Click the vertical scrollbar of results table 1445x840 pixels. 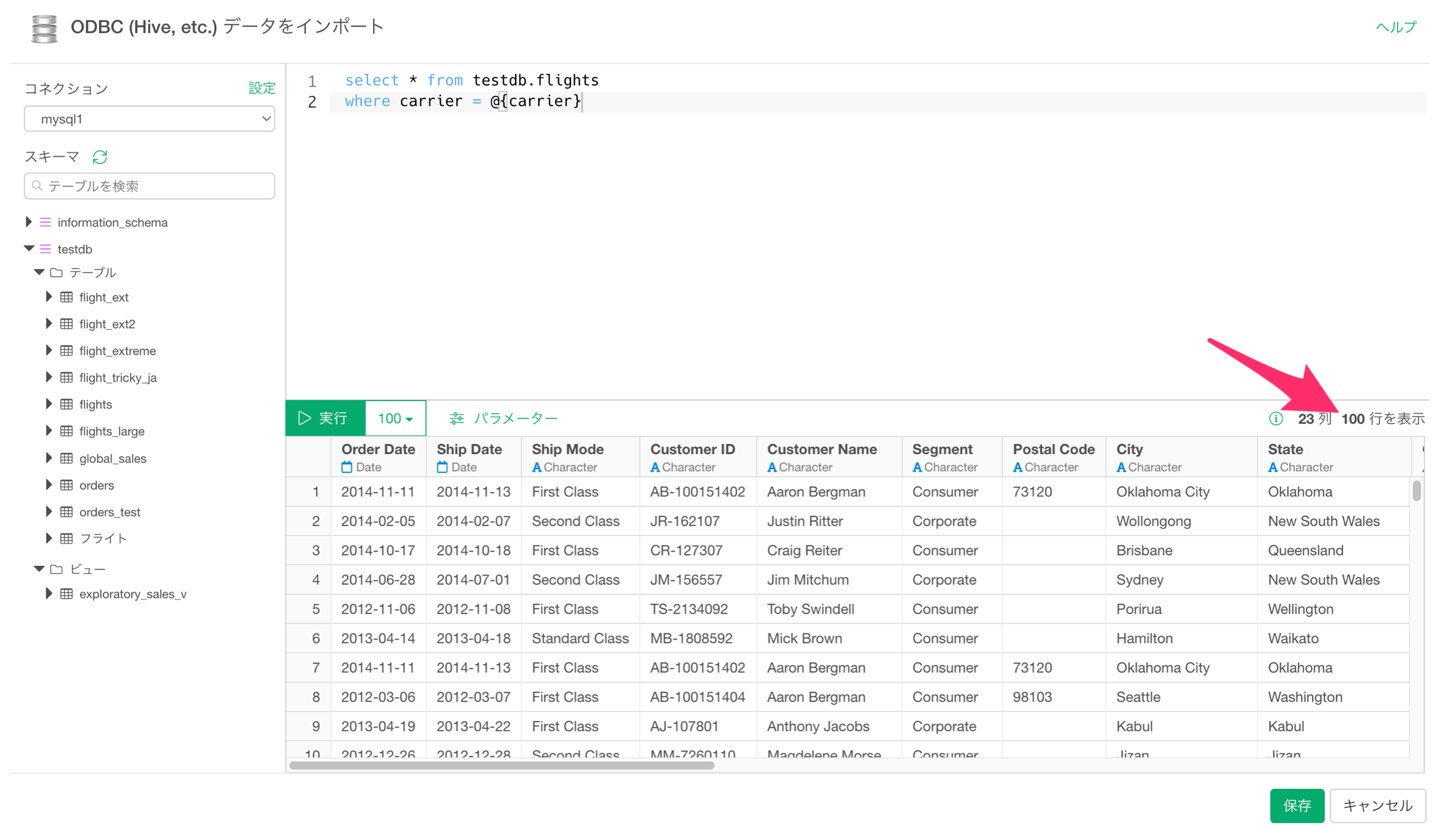click(1417, 490)
